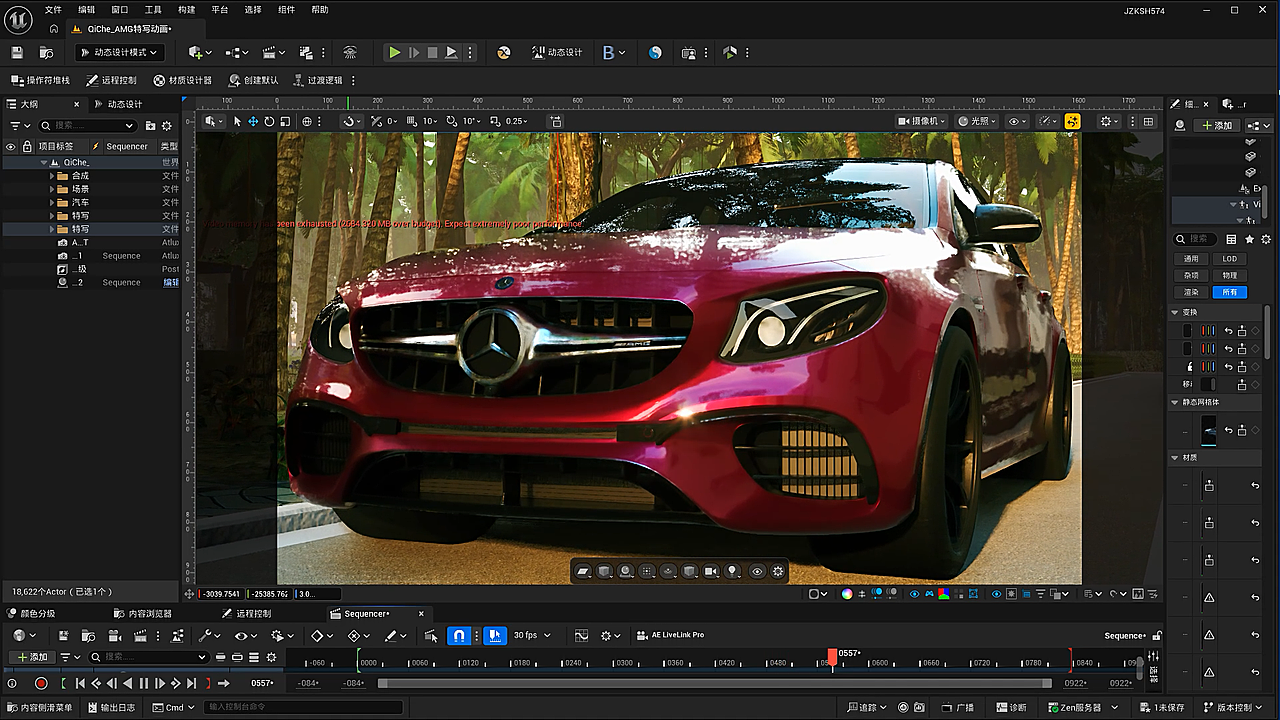The height and width of the screenshot is (720, 1280).
Task: Open the 光照 view mode dropdown
Action: [x=977, y=121]
